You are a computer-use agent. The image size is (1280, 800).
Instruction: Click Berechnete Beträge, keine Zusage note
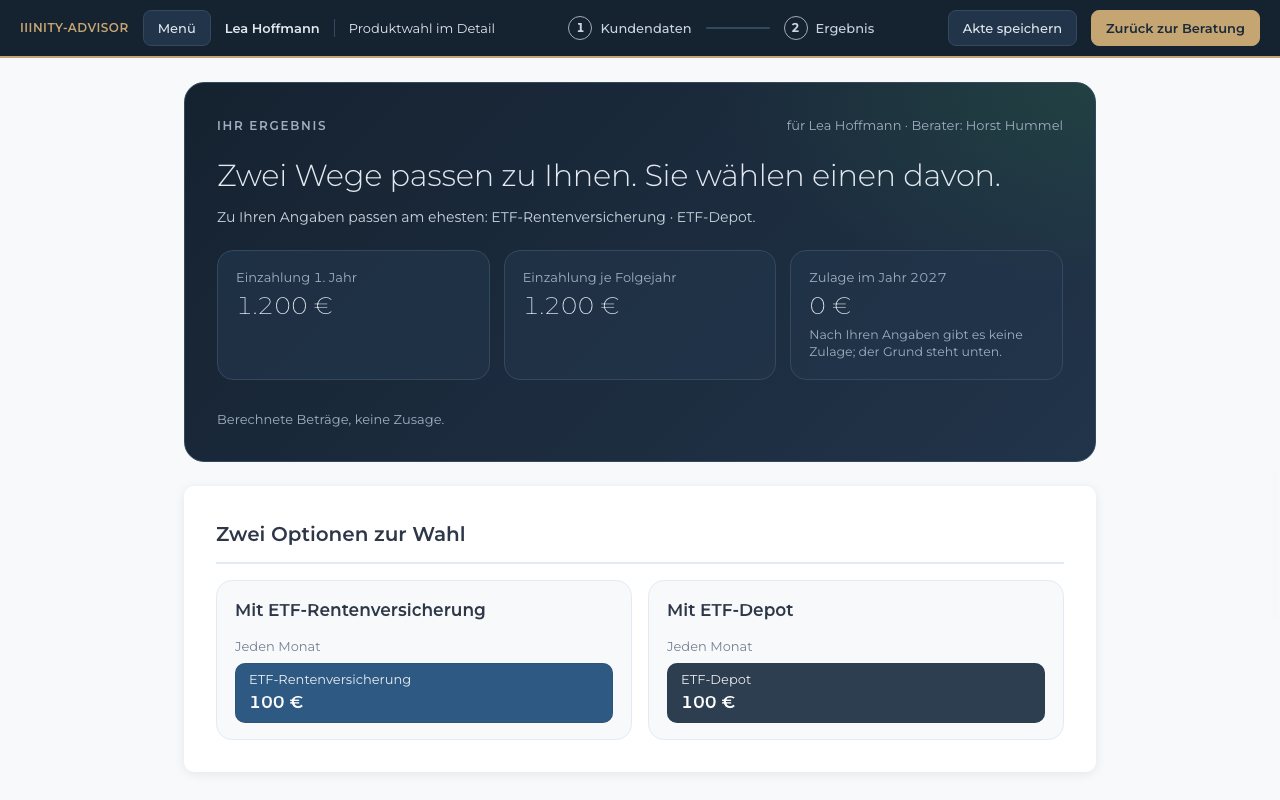(331, 420)
